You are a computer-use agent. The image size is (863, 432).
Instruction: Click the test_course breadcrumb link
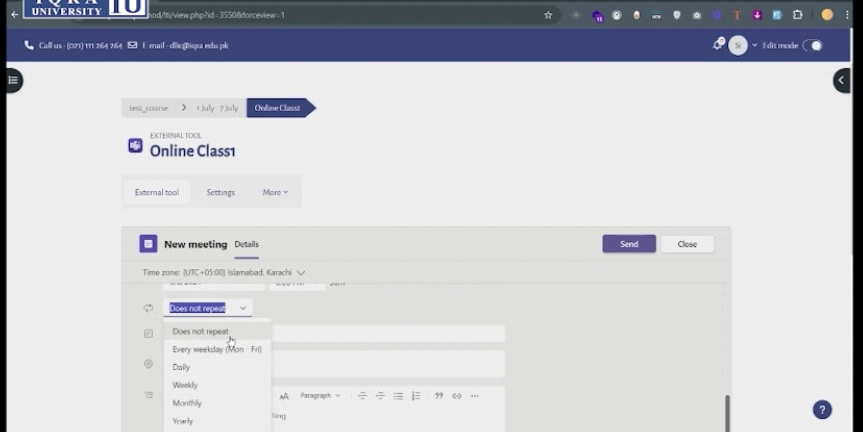149,108
